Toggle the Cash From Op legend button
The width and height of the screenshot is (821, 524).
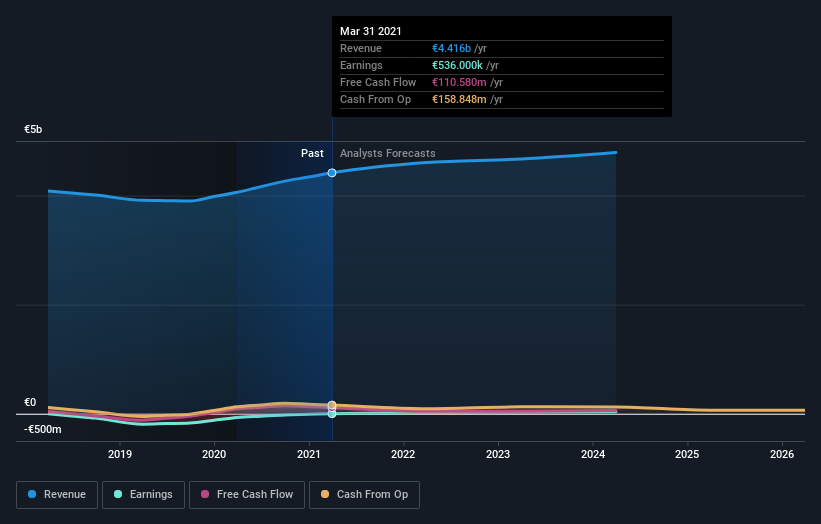pyautogui.click(x=364, y=495)
